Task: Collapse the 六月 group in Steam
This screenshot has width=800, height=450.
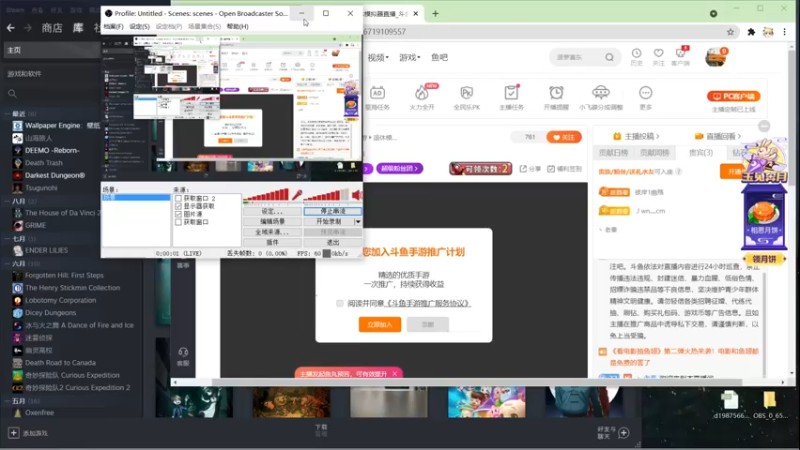Action: [x=8, y=264]
